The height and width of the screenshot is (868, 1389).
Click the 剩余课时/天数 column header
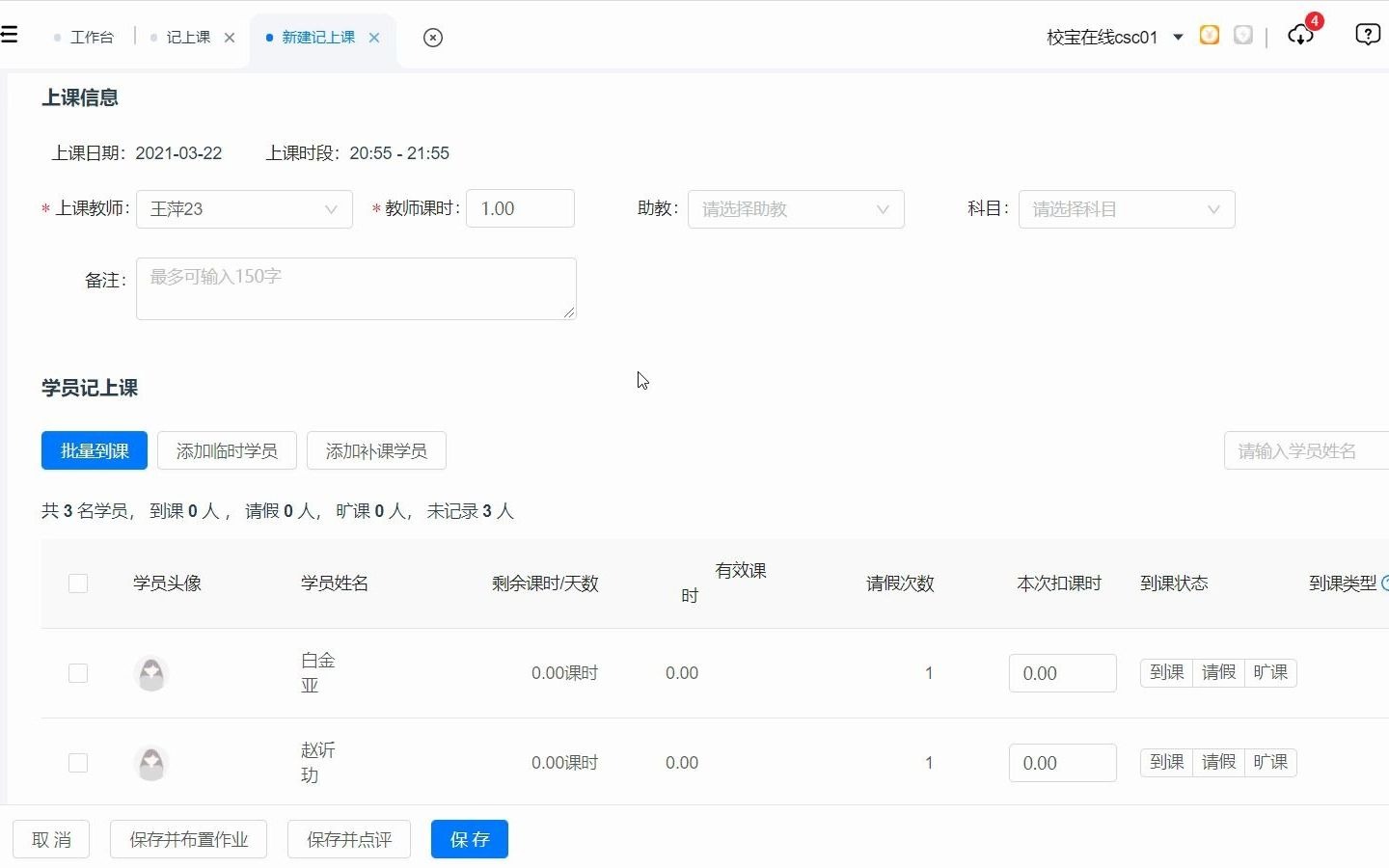pyautogui.click(x=545, y=583)
